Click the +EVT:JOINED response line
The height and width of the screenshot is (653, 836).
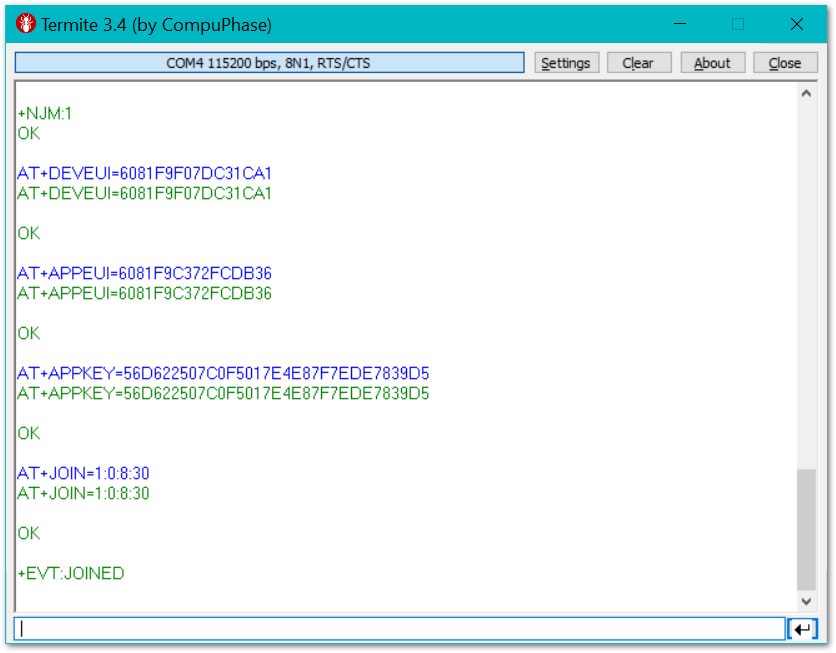pos(71,574)
